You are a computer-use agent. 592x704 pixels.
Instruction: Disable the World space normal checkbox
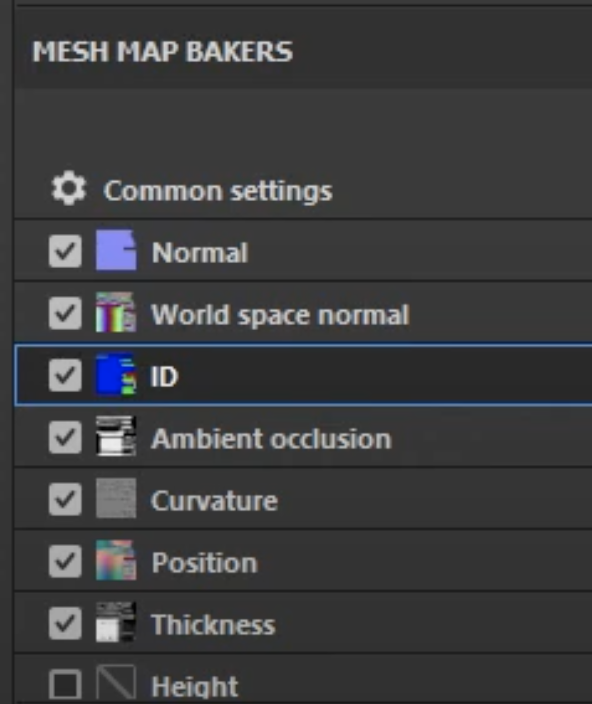coord(65,313)
